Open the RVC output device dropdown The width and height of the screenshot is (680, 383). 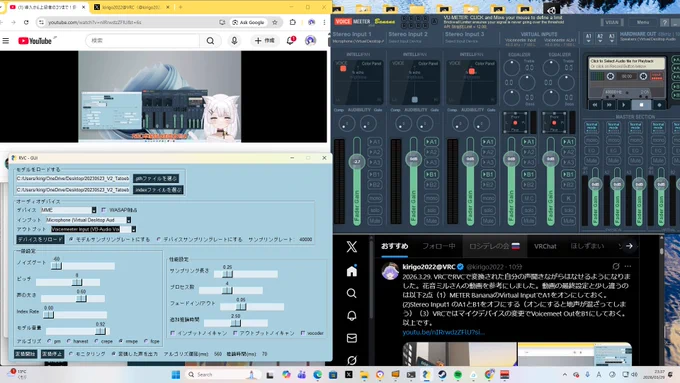click(134, 229)
